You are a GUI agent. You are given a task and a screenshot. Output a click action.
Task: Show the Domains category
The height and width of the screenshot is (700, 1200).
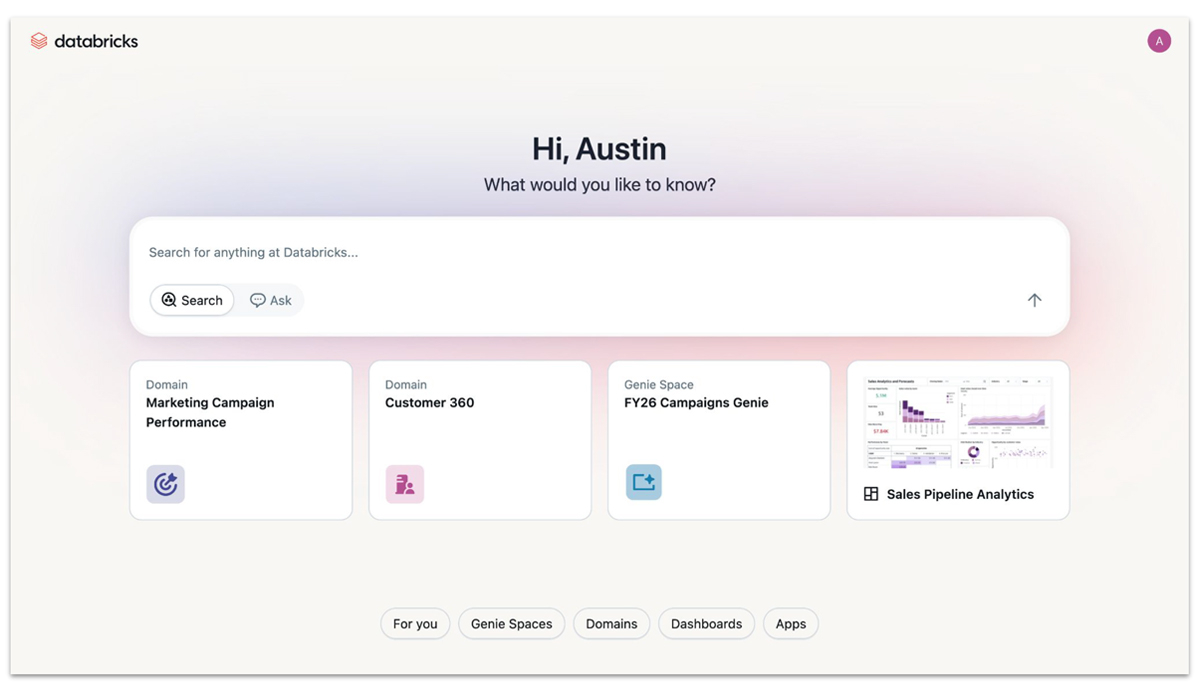click(611, 624)
